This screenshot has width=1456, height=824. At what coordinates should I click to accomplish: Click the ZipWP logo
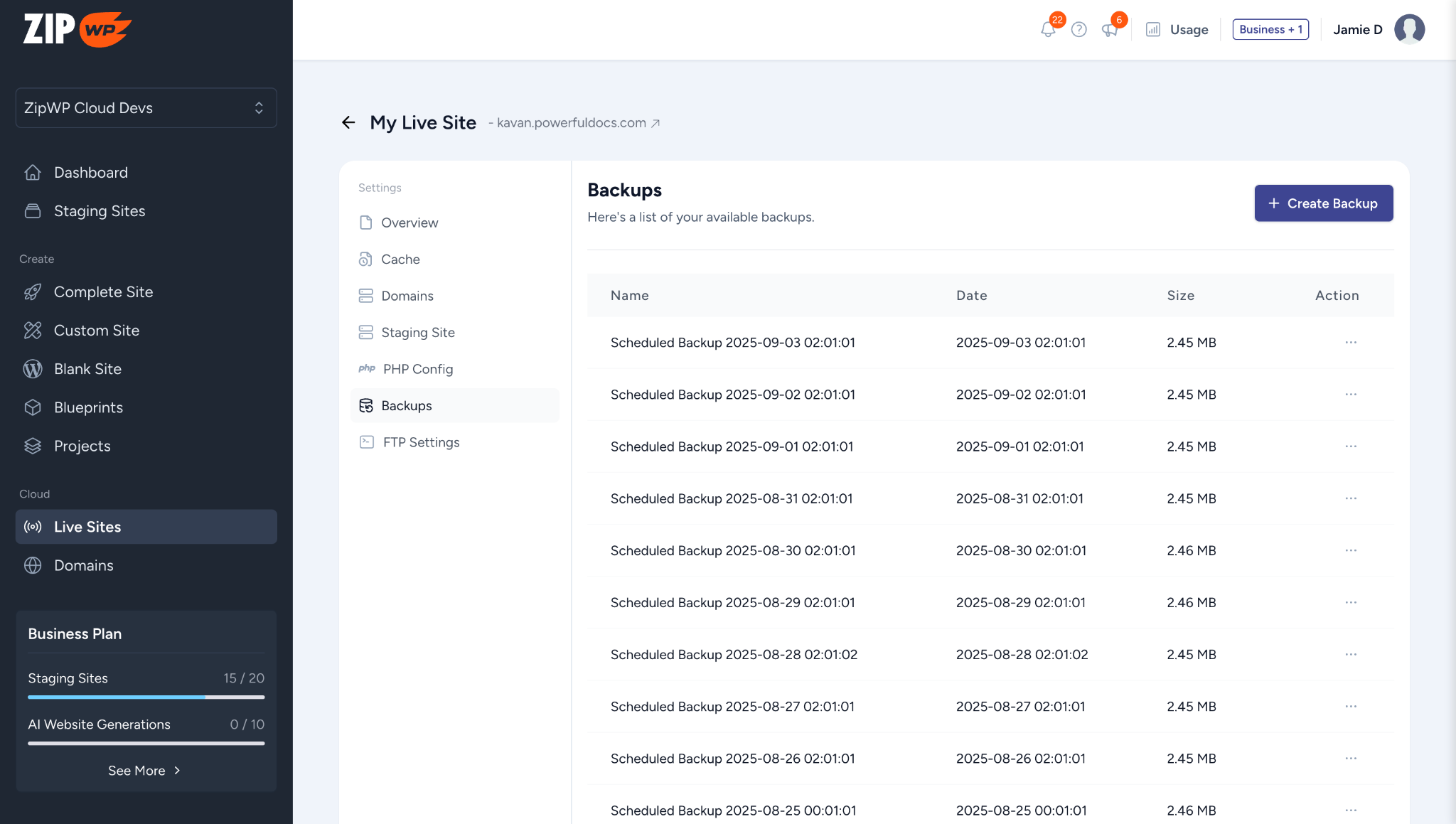[x=77, y=29]
